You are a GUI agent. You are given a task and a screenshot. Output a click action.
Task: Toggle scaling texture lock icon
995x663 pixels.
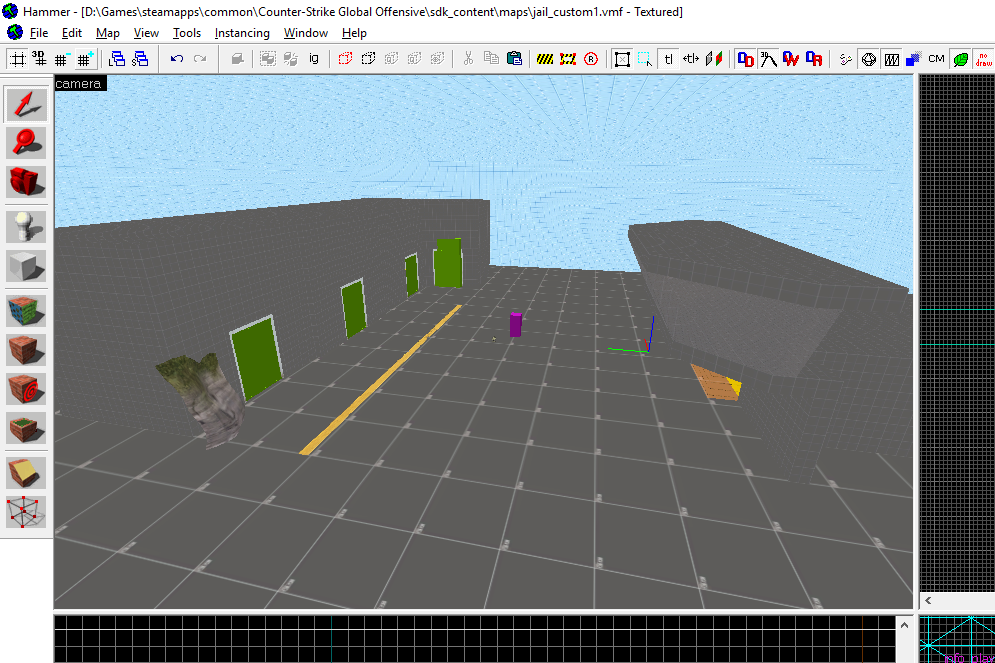(691, 59)
